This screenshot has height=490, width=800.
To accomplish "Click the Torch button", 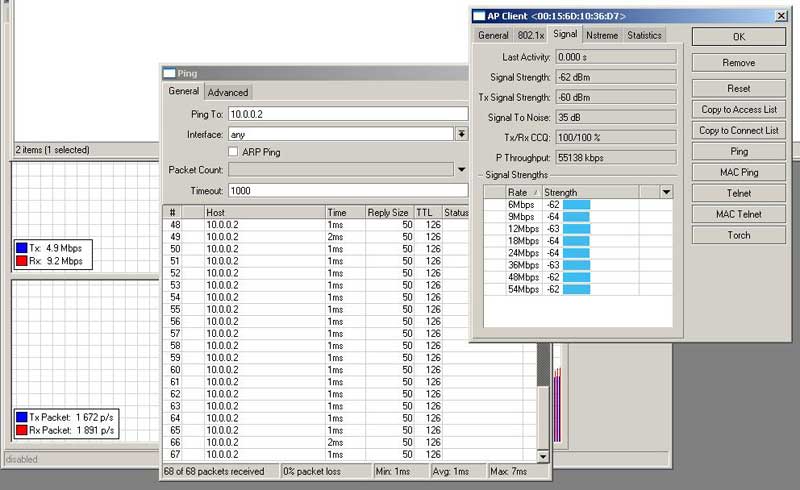I will tap(739, 235).
